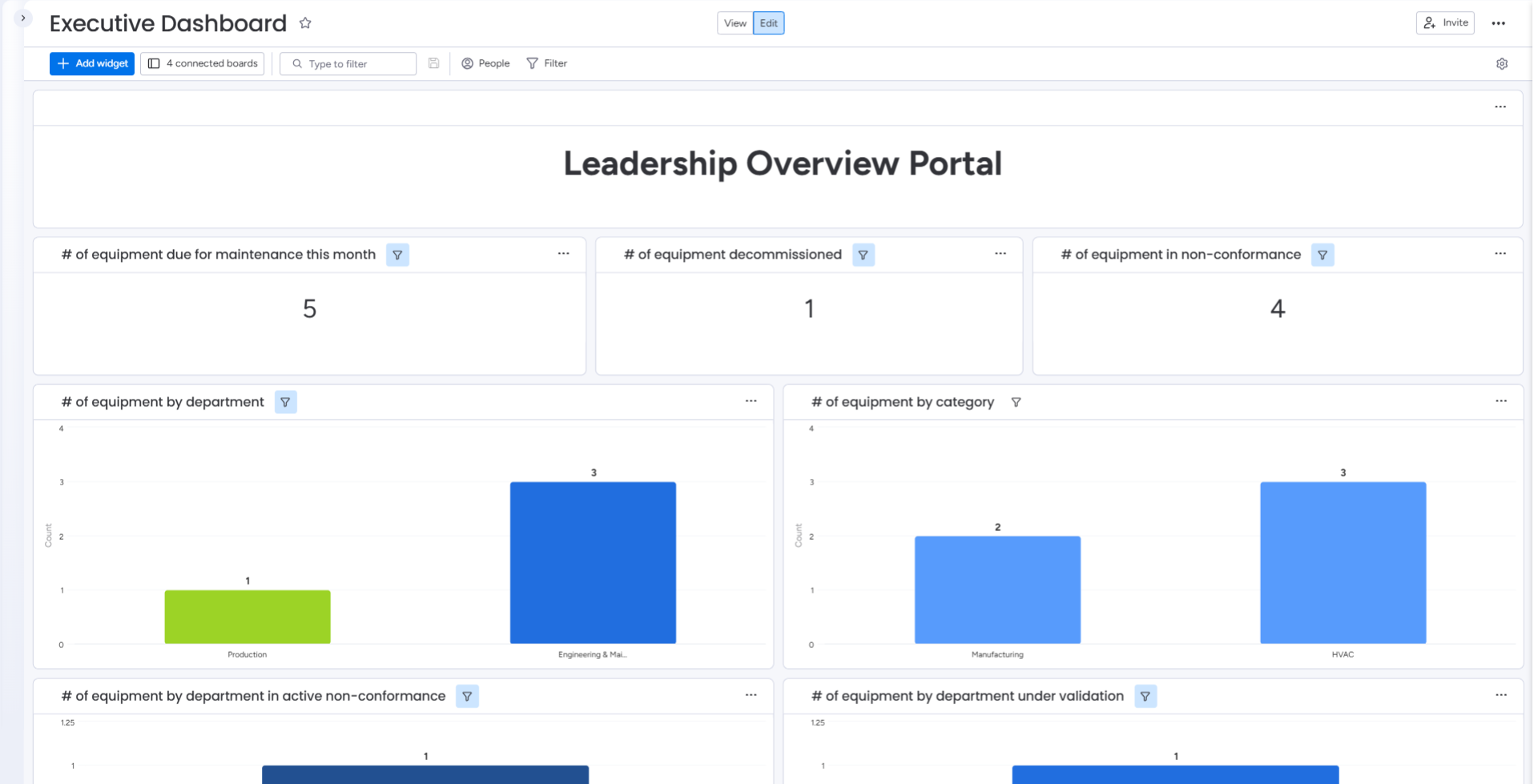The image size is (1538, 784).
Task: Click the Manufacturing bar in category chart
Action: (997, 589)
